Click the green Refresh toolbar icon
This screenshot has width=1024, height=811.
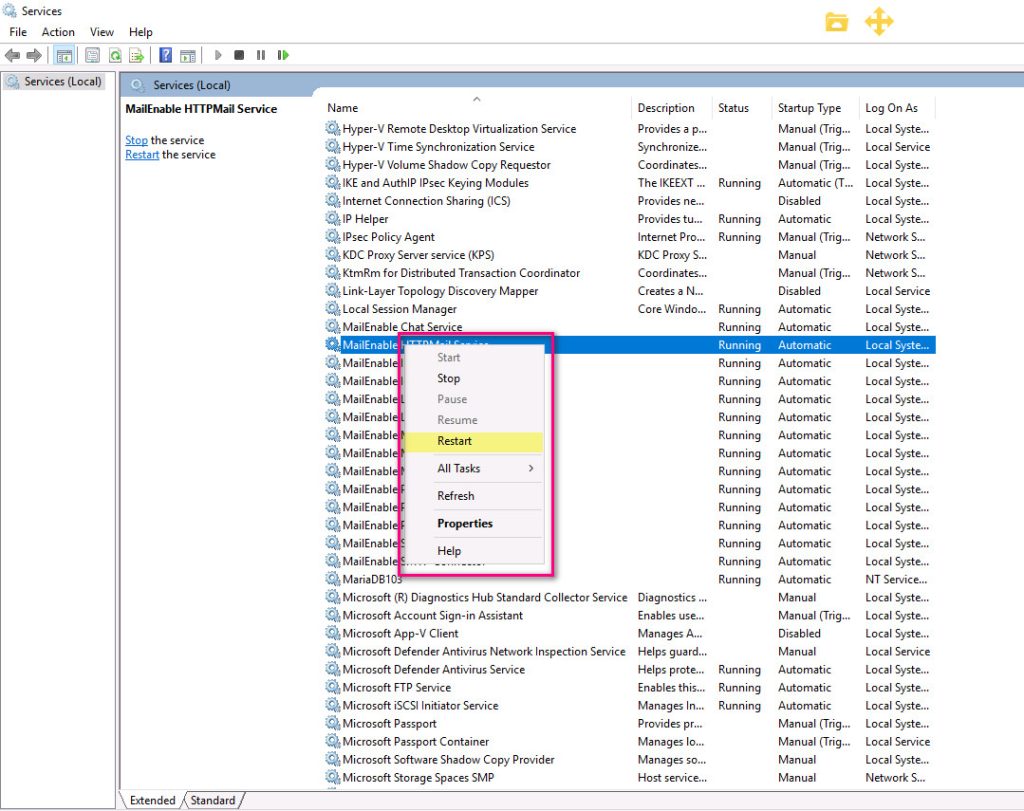point(115,56)
